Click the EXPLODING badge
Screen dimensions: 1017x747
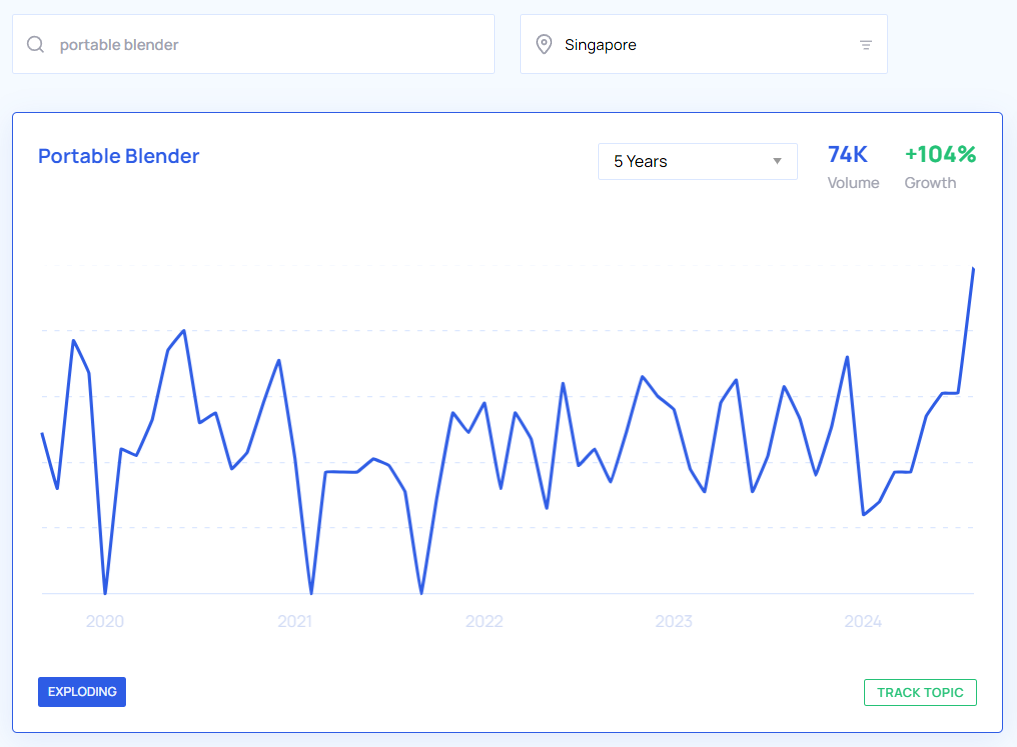[82, 692]
